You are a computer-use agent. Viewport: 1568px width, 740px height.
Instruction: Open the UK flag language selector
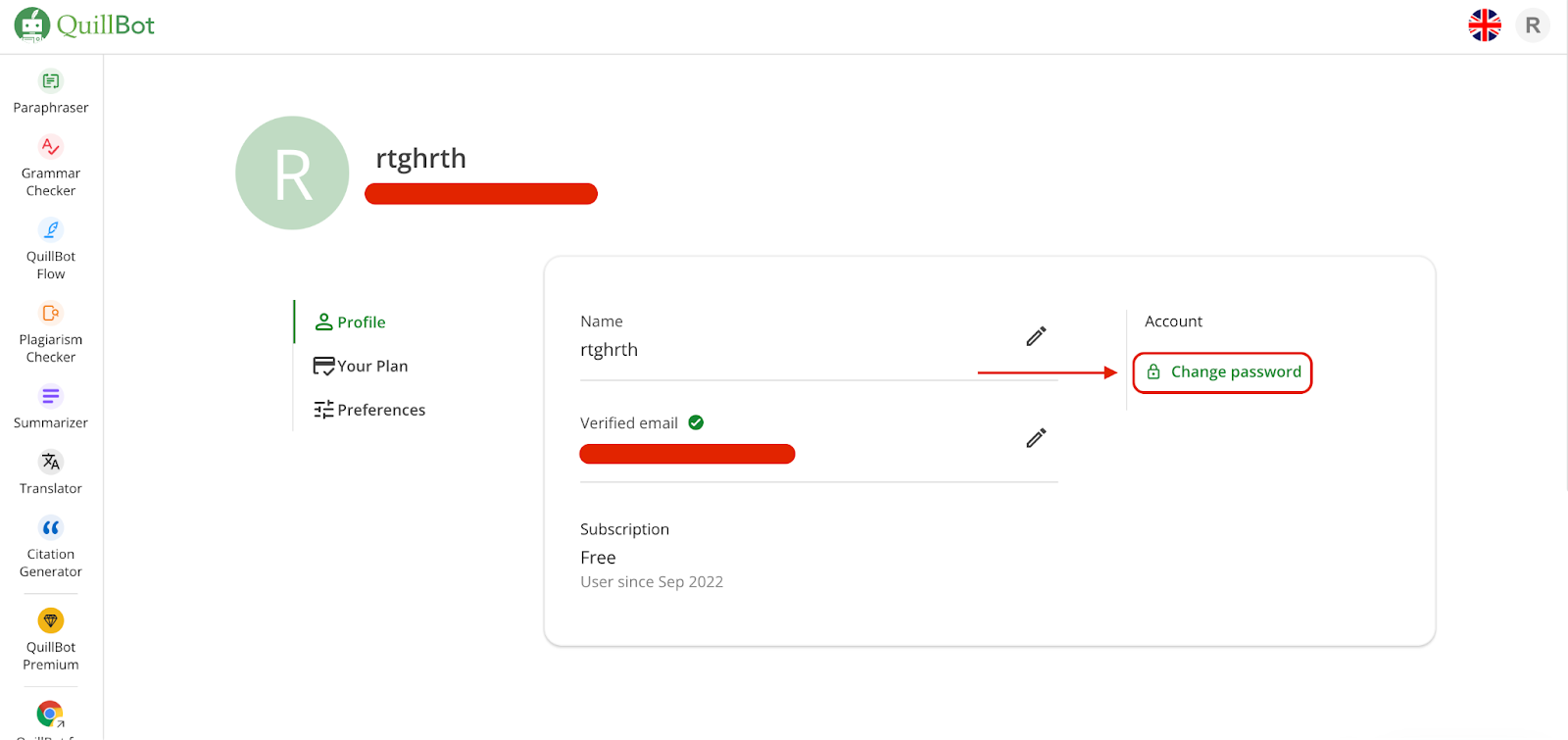[1485, 25]
